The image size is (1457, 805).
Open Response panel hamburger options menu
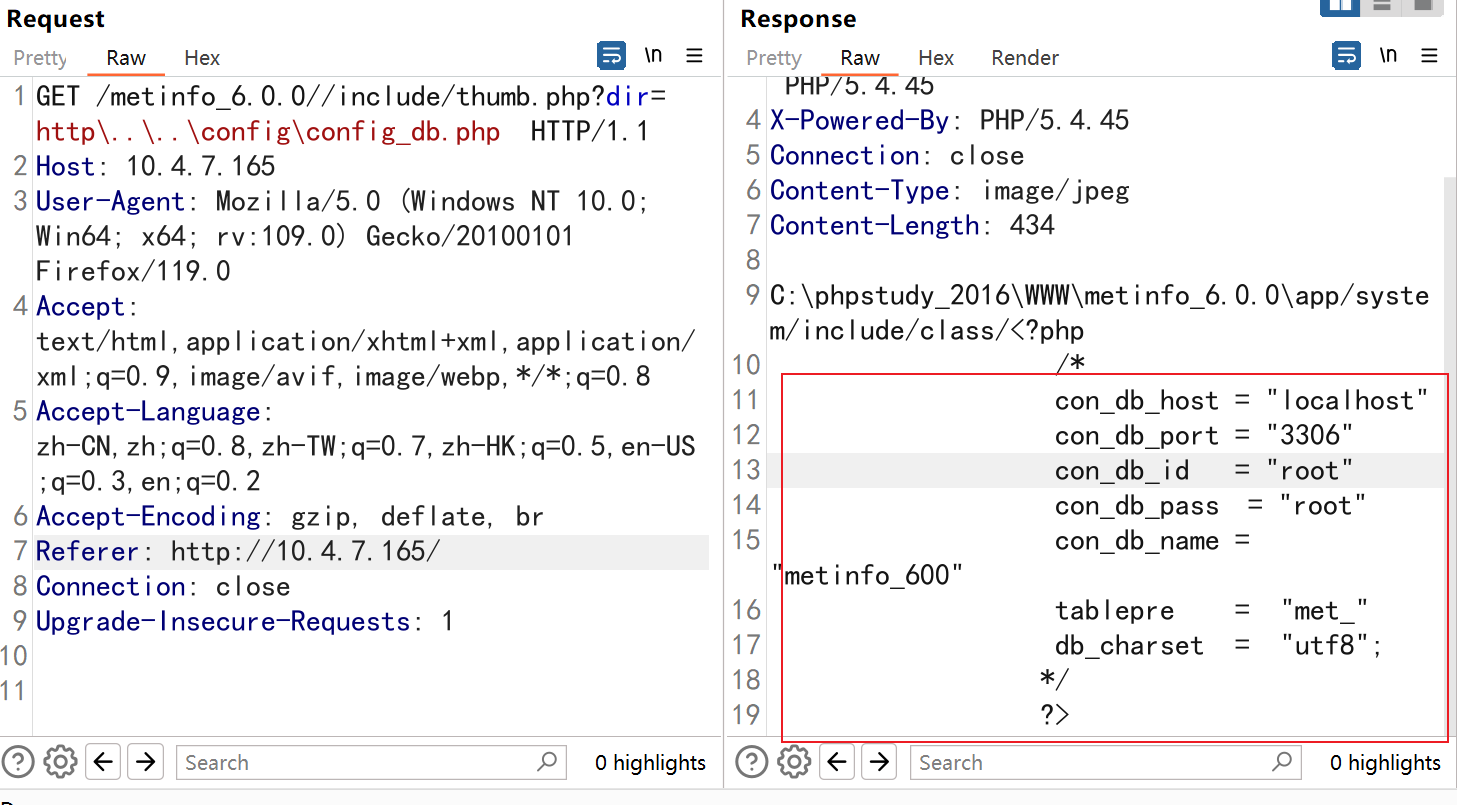[1430, 55]
